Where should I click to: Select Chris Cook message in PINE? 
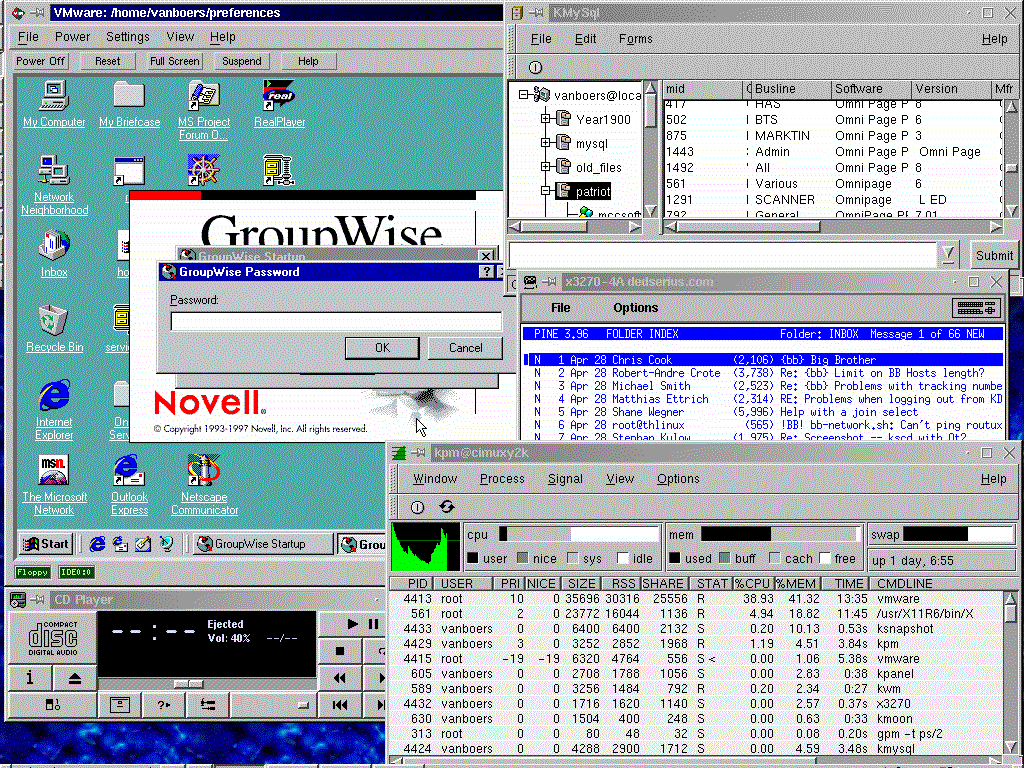[763, 360]
